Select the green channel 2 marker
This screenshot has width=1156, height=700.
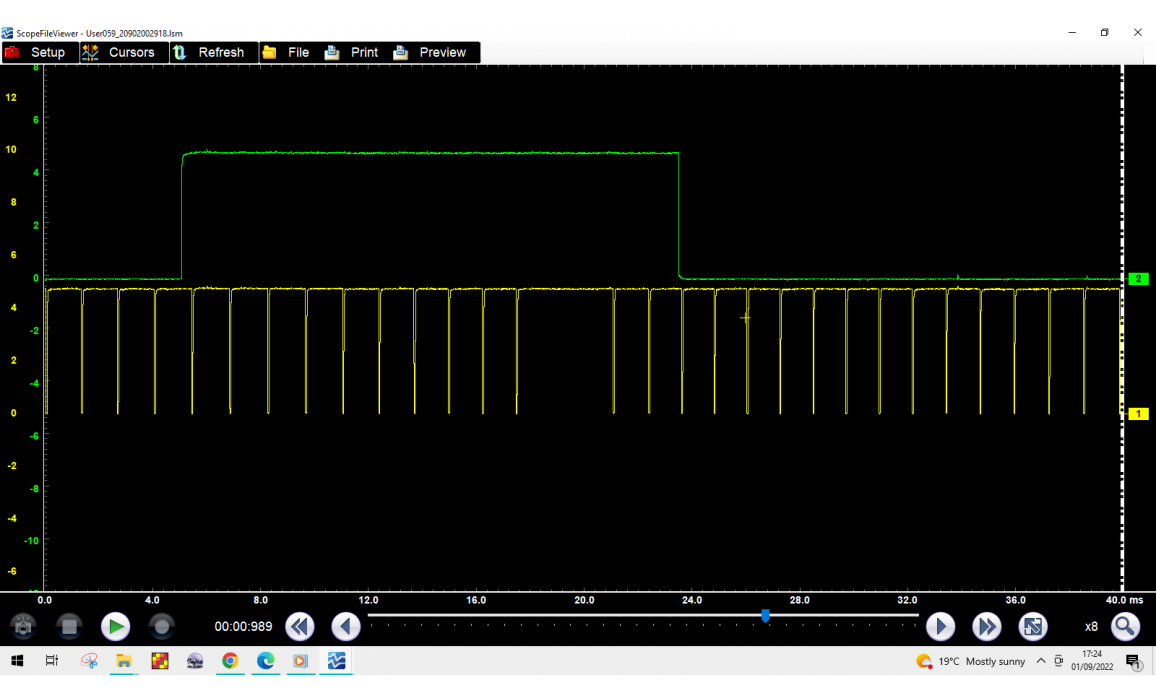1138,279
